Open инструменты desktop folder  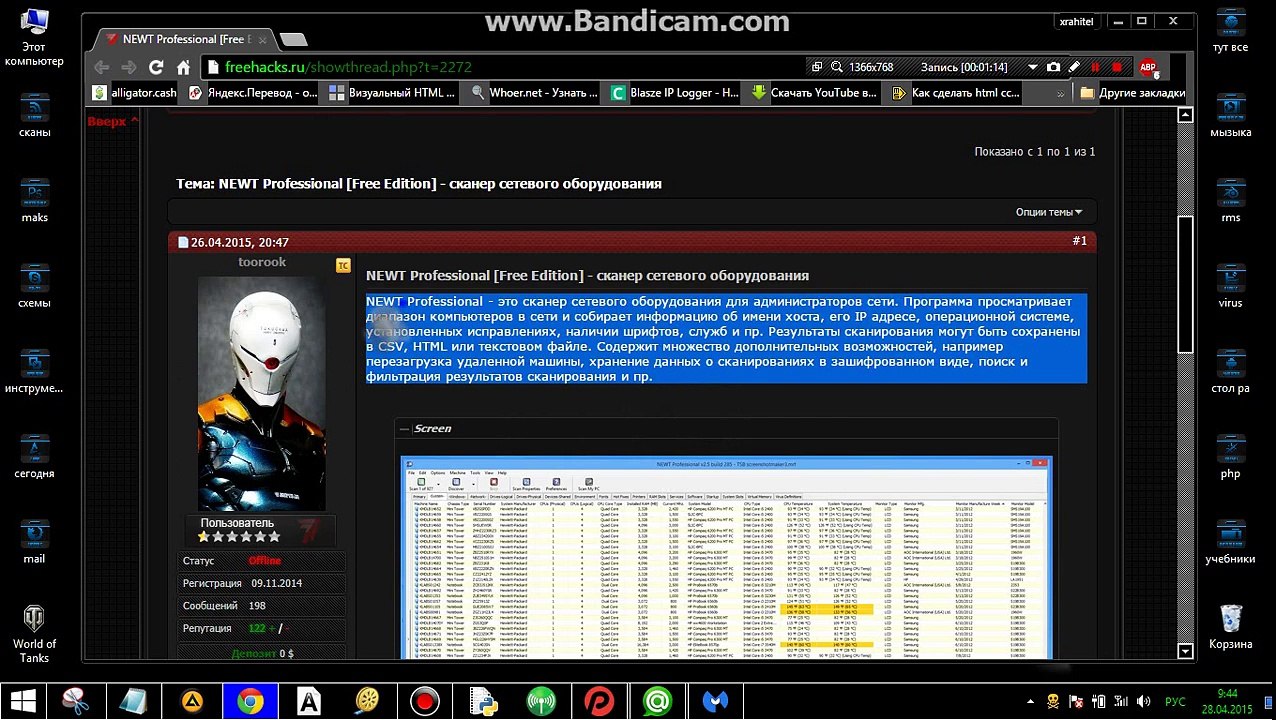35,371
